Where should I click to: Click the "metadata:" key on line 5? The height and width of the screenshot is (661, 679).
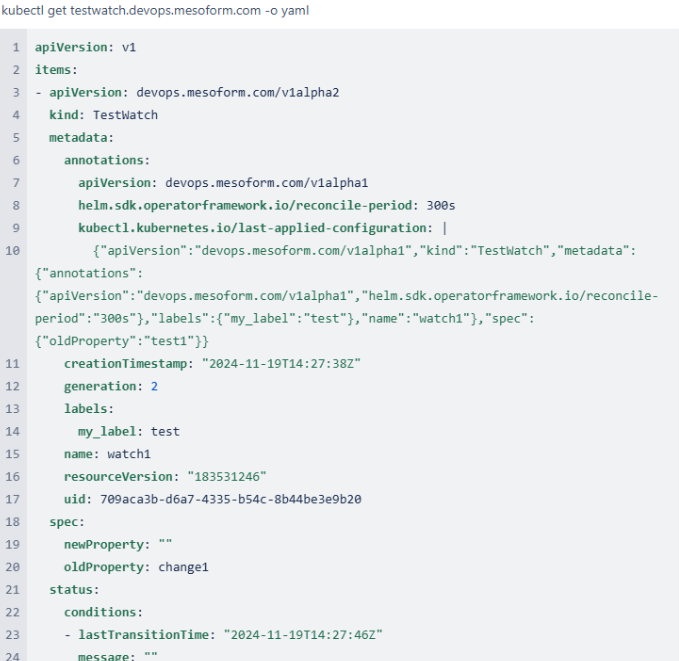click(81, 137)
